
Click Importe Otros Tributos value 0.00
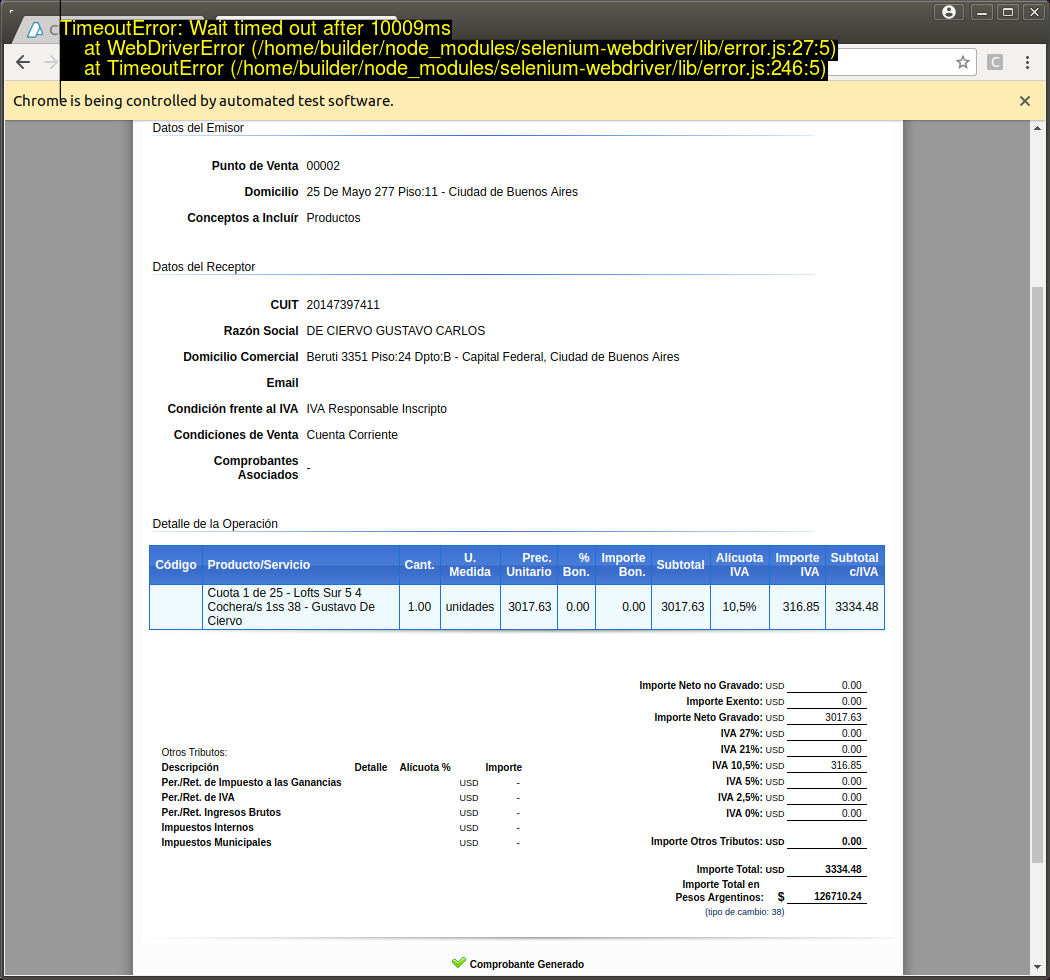point(851,841)
